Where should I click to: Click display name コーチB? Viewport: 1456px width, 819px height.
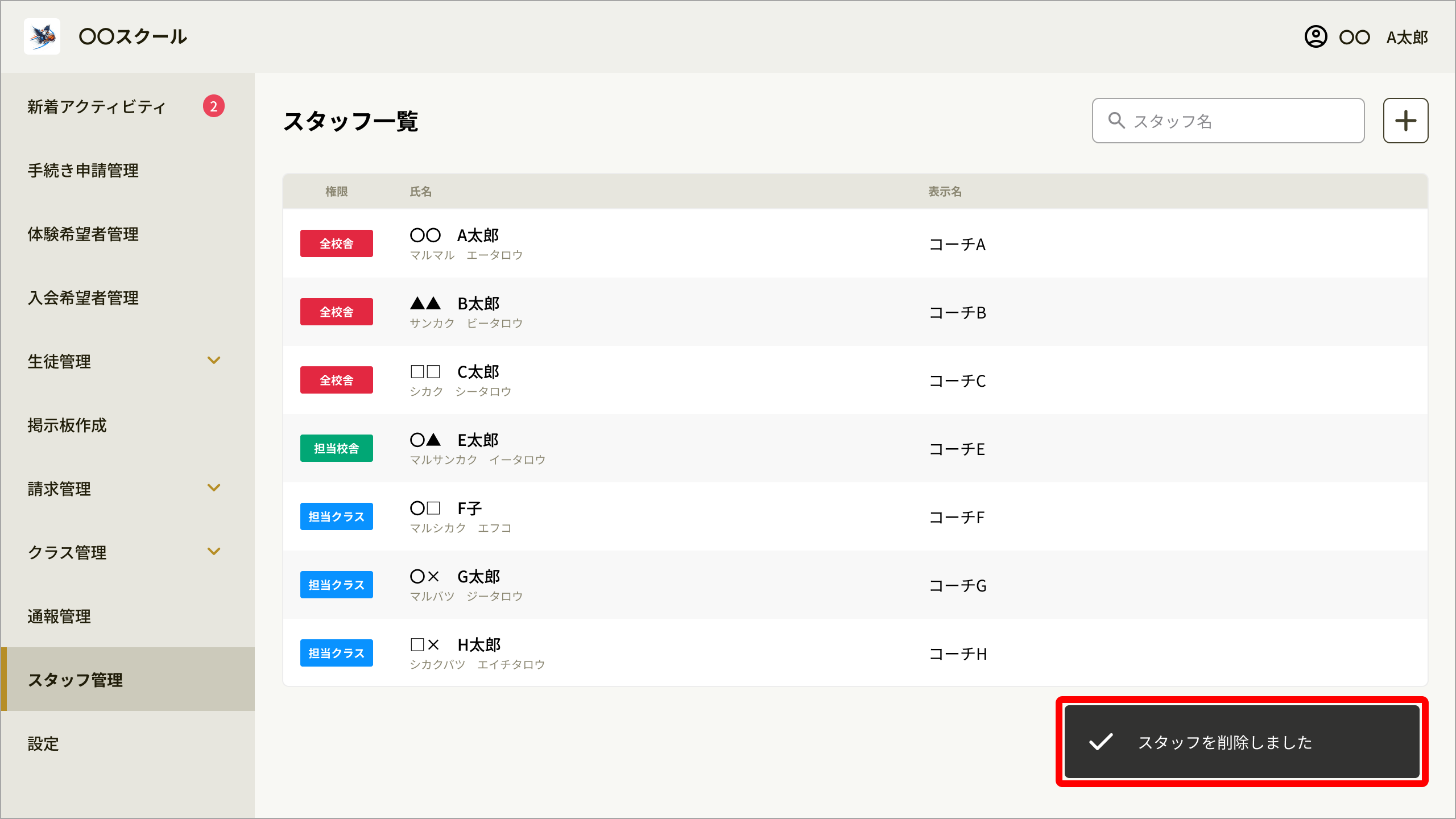(x=957, y=313)
